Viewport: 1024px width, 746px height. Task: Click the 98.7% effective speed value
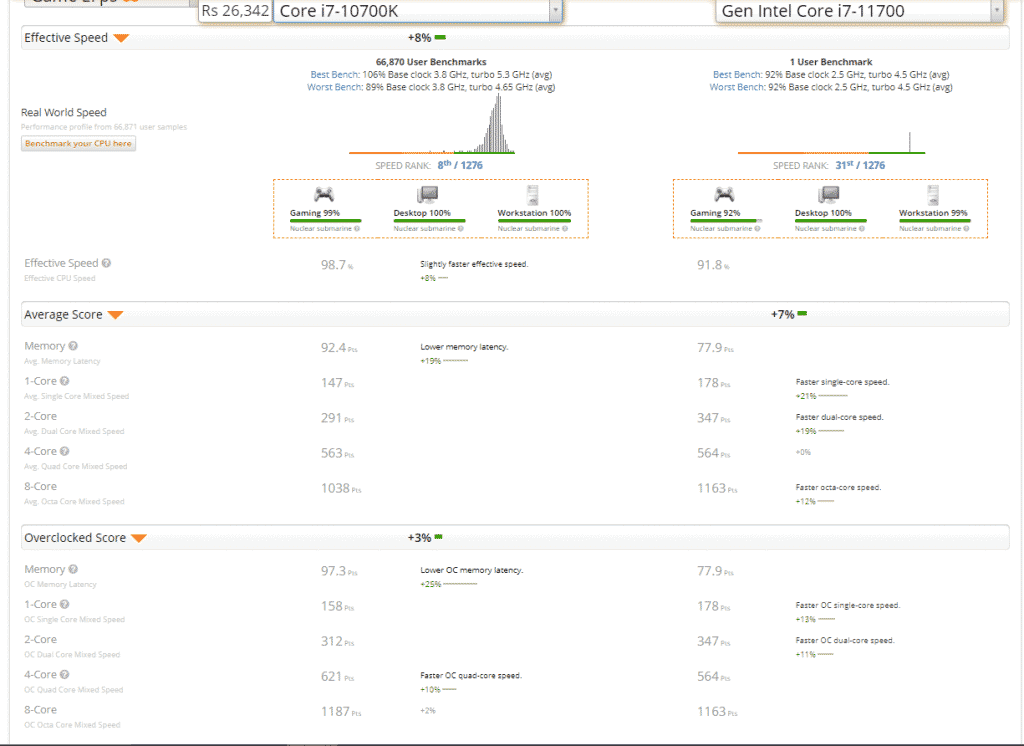[337, 265]
